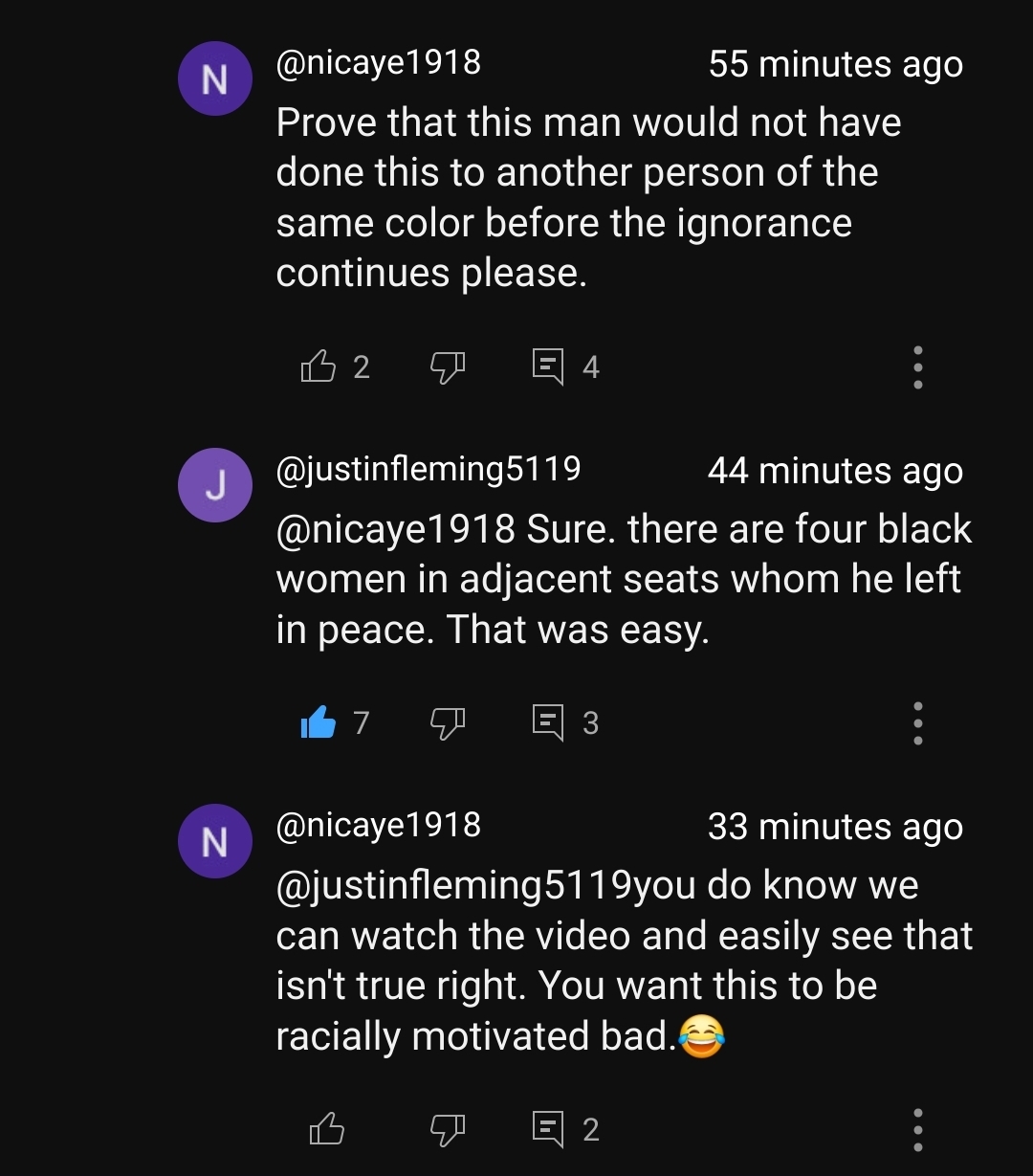The image size is (1033, 1176).
Task: Tap the '55 minutes ago' timestamp
Action: [835, 64]
